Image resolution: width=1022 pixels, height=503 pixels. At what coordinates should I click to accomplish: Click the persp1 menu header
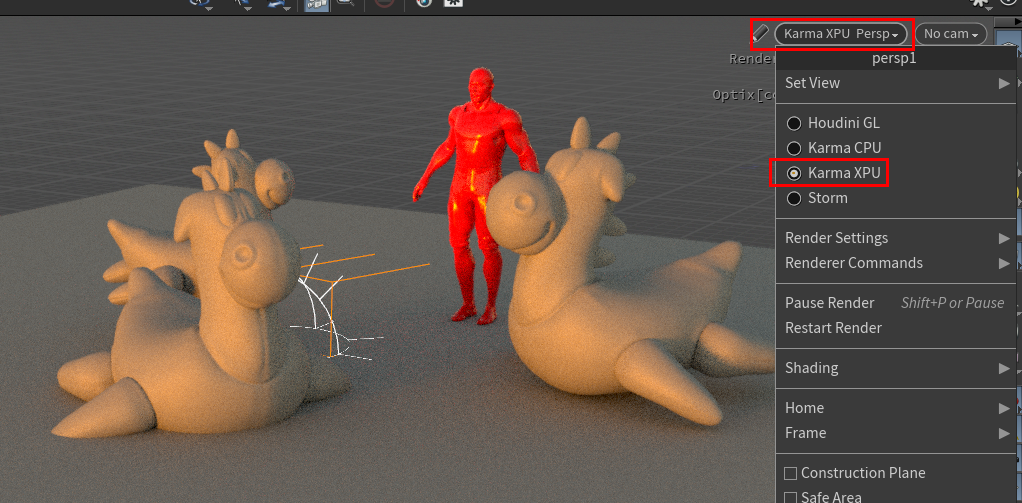pyautogui.click(x=897, y=58)
